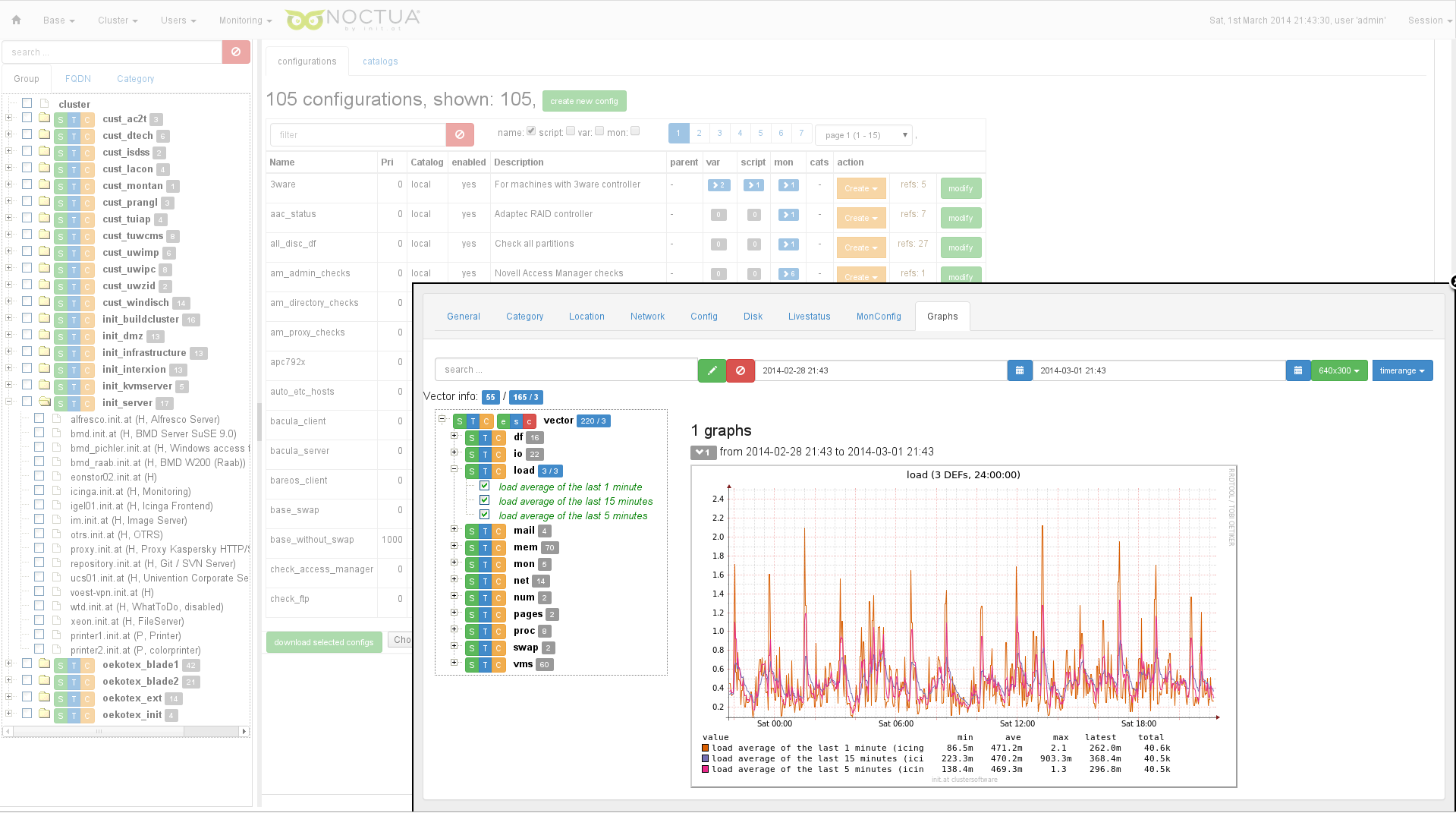Open the timerange dropdown
This screenshot has height=813, width=1456.
pos(1401,370)
